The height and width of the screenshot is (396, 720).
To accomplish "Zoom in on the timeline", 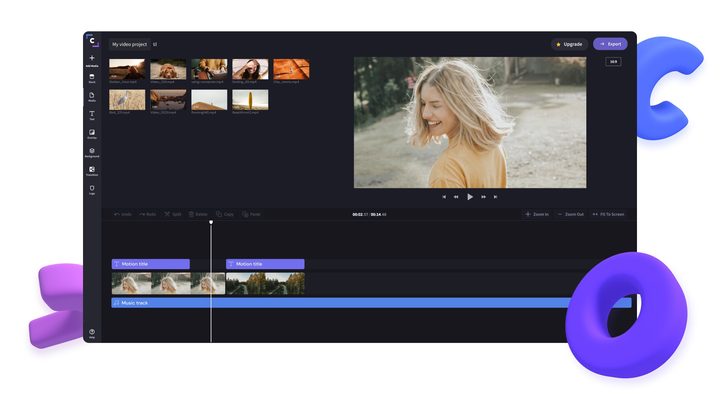I will point(537,215).
